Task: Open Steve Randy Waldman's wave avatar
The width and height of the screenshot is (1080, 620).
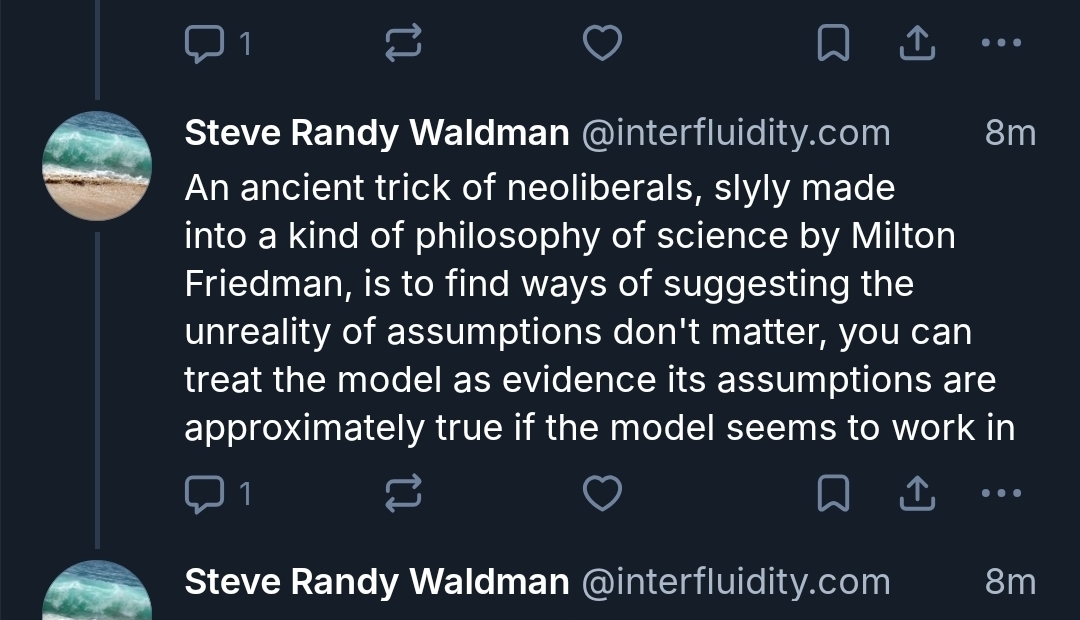Action: click(97, 165)
